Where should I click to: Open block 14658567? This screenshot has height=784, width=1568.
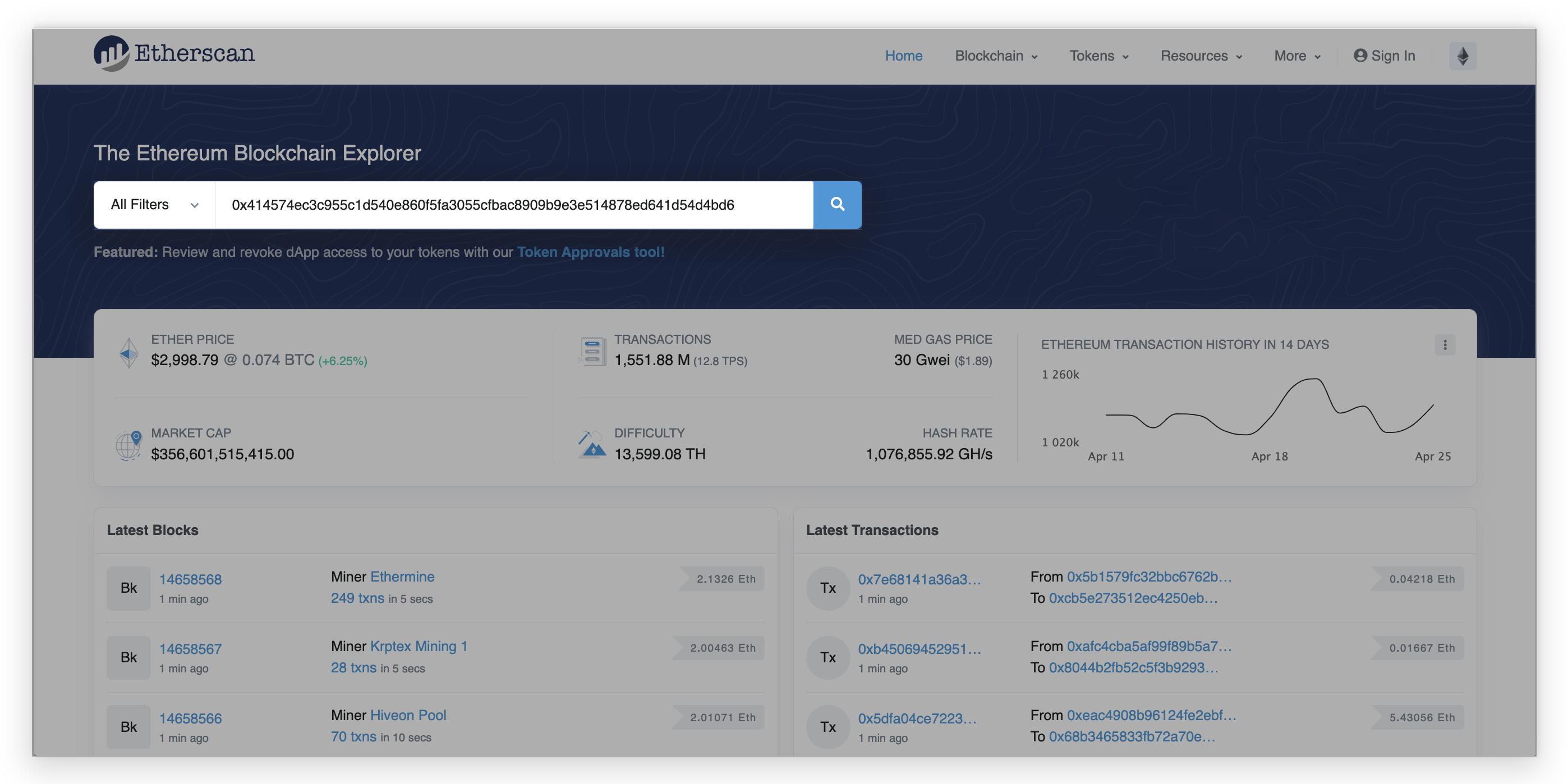click(x=191, y=648)
